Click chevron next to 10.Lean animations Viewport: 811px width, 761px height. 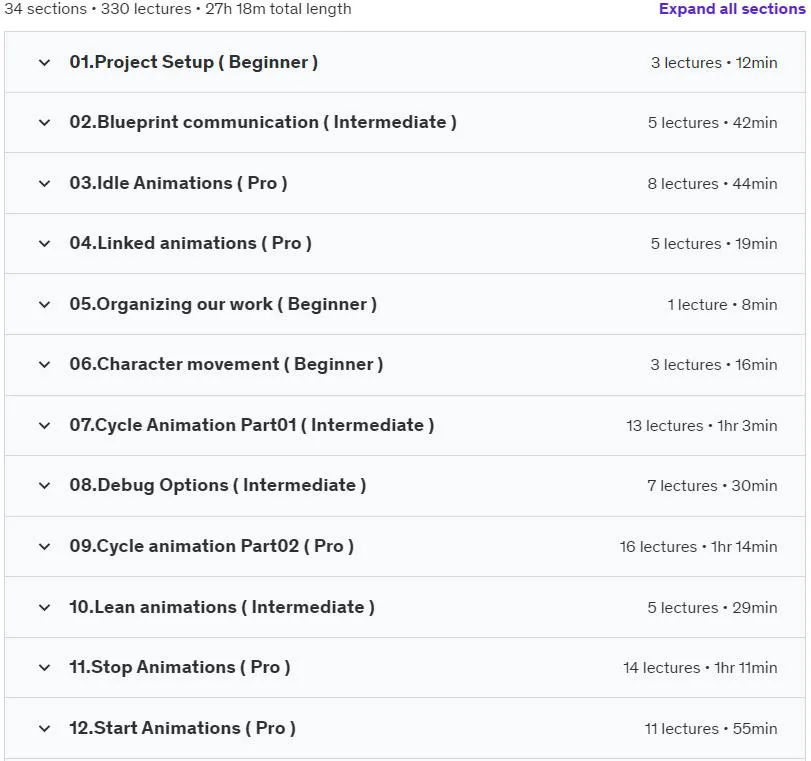click(44, 608)
